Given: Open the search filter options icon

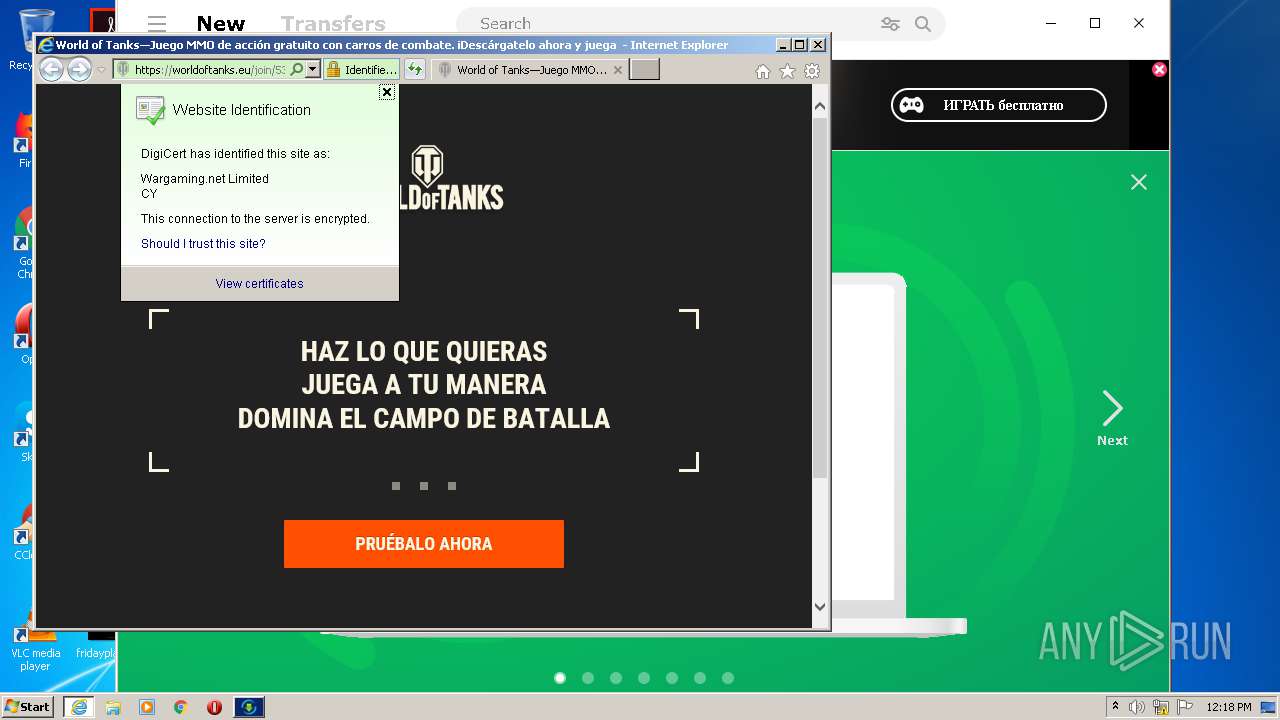Looking at the screenshot, I should [x=890, y=24].
